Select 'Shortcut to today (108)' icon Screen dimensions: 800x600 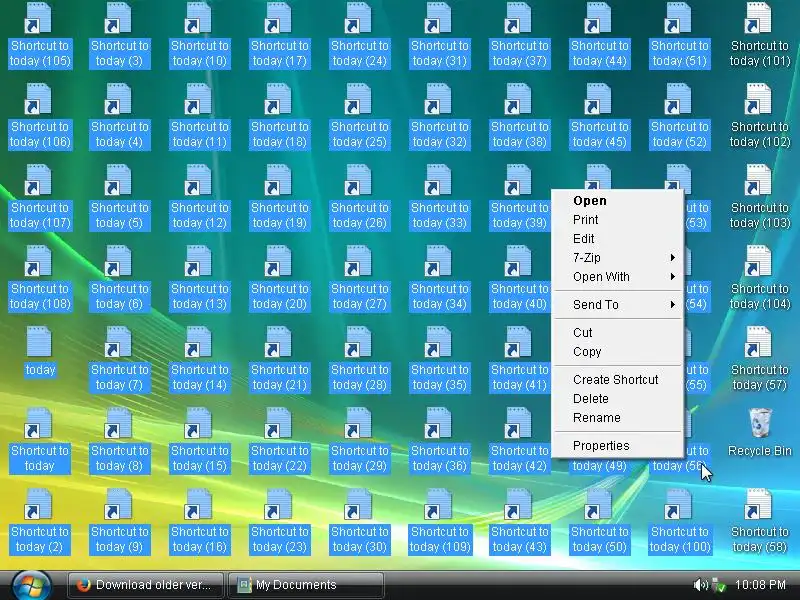pos(40,279)
